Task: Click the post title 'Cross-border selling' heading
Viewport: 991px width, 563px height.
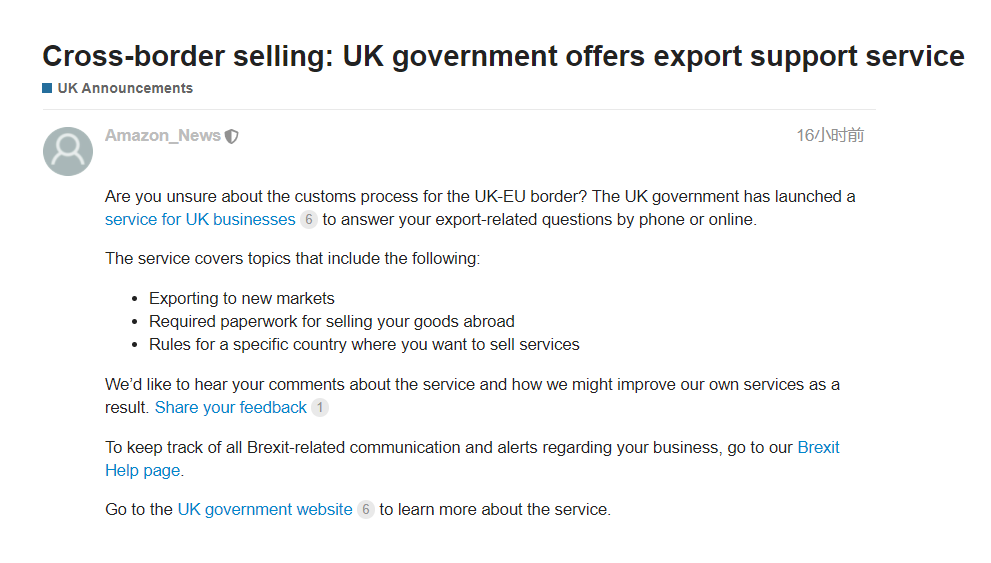Action: 503,56
